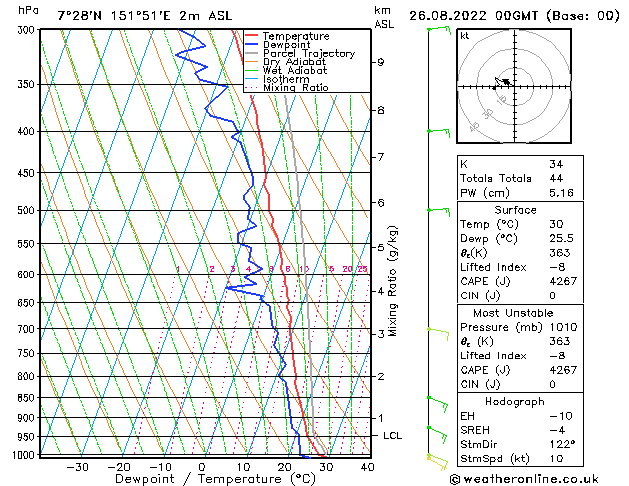Click the wind barb at 850 hPa
Image resolution: width=629 pixels, height=486 pixels.
pyautogui.click(x=438, y=403)
